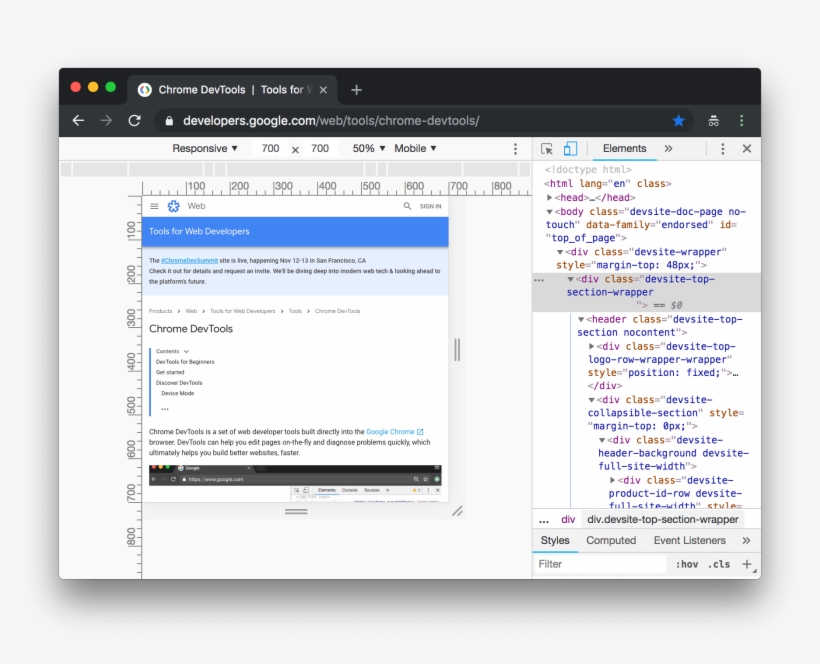This screenshot has height=664, width=820.
Task: Open a new tab with the plus button
Action: 356,90
